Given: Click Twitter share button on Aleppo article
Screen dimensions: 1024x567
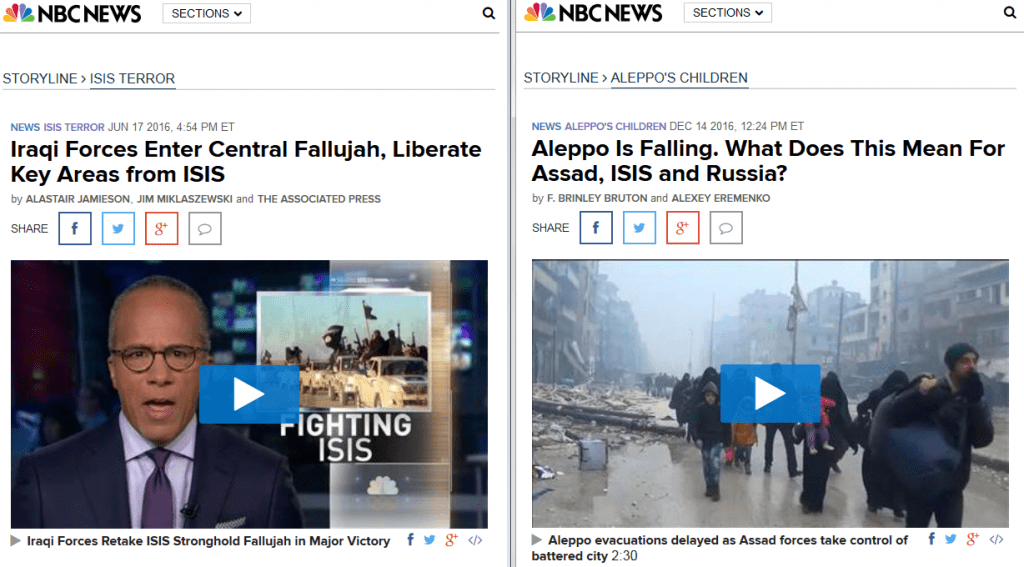Looking at the screenshot, I should 639,228.
